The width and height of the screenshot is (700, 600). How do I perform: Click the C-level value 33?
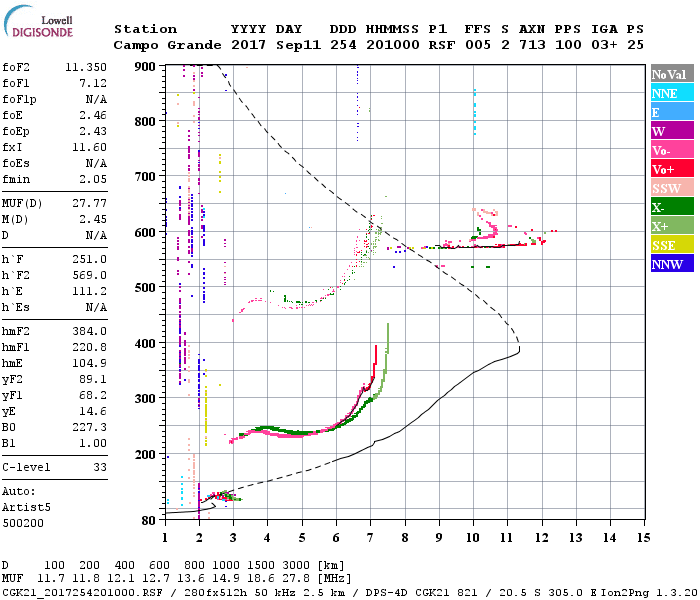pyautogui.click(x=100, y=467)
